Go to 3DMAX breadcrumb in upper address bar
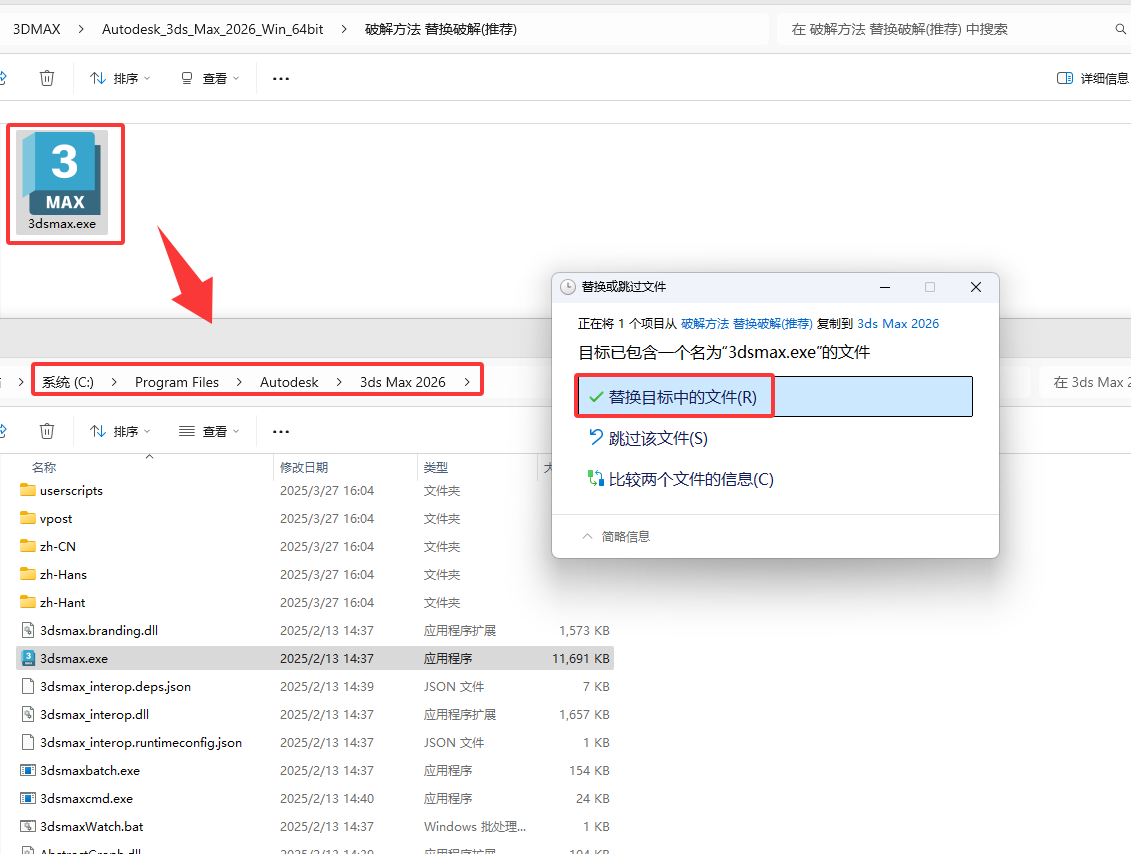 coord(37,29)
